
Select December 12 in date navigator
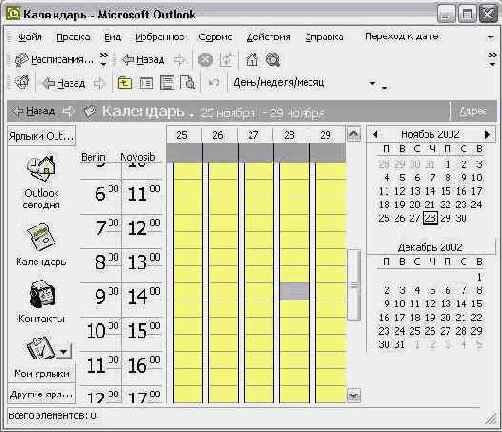tap(430, 304)
